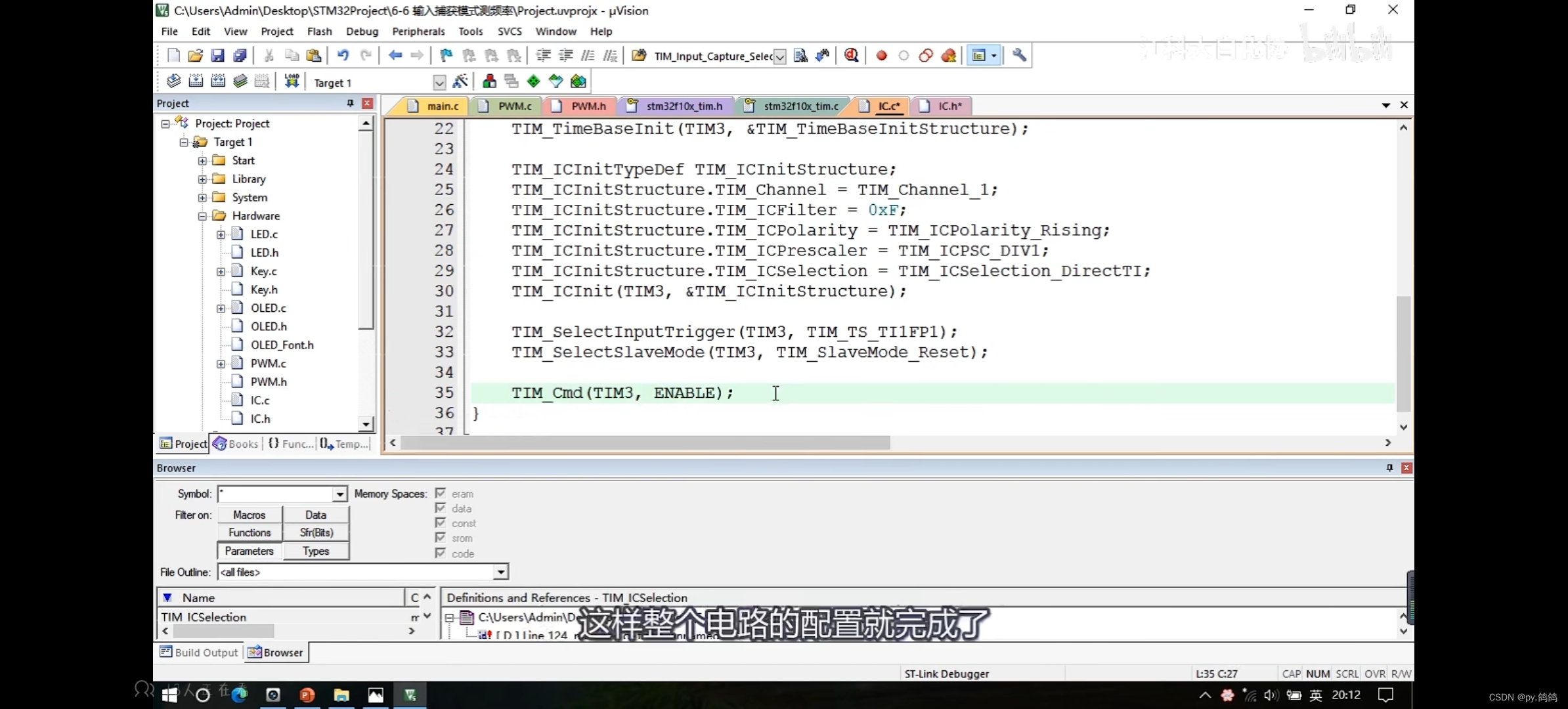Image resolution: width=1568 pixels, height=709 pixels.
Task: Expand the Library folder
Action: (202, 179)
